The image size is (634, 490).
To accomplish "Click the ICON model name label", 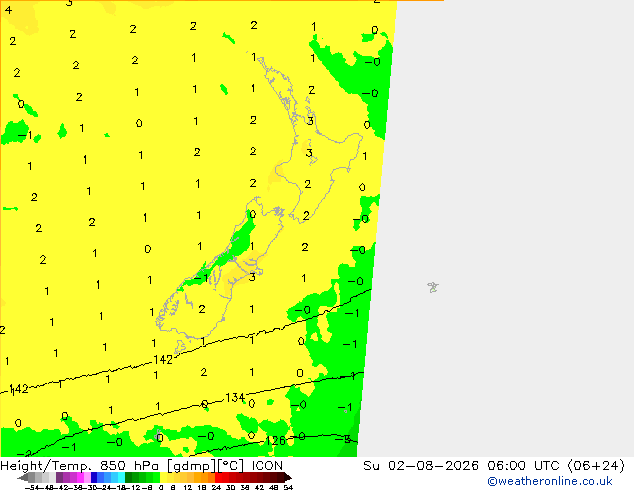I will click(267, 466).
